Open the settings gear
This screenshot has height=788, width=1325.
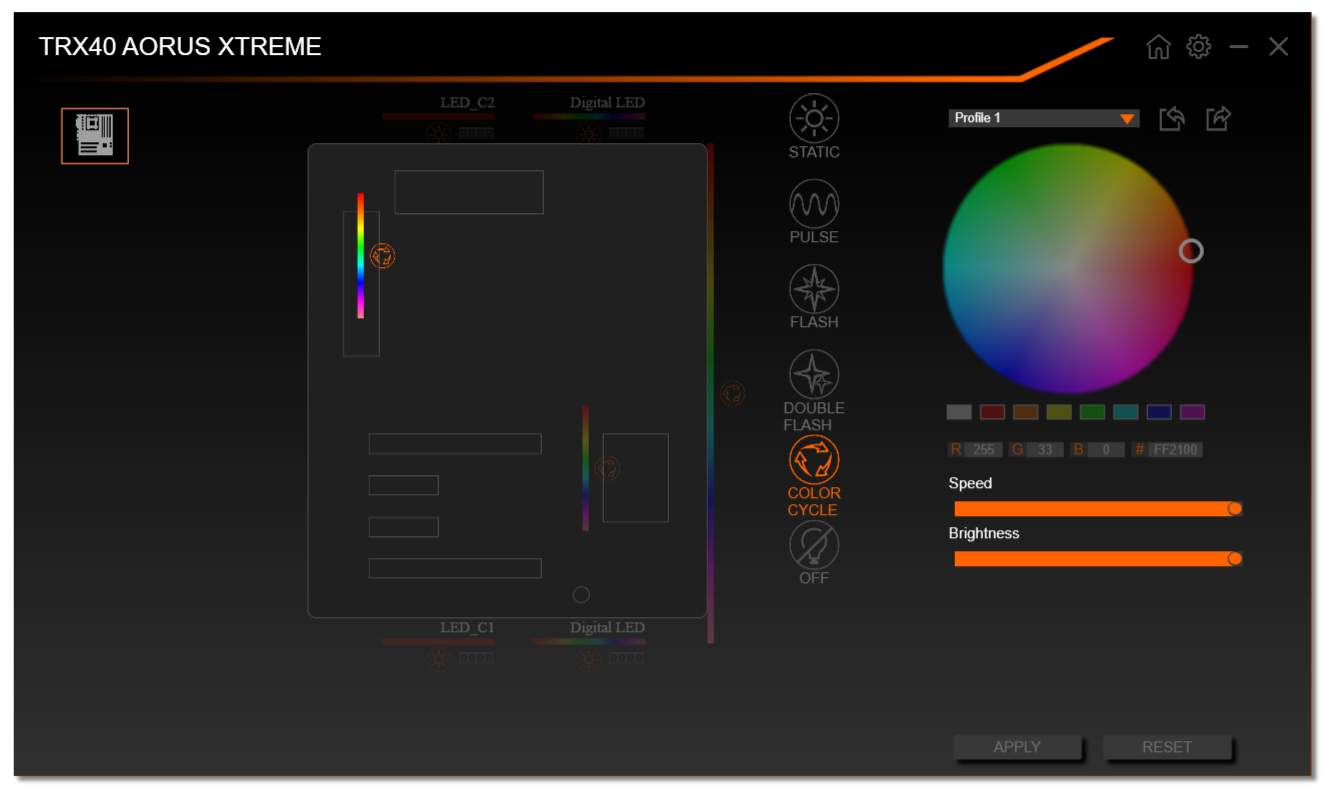point(1198,47)
